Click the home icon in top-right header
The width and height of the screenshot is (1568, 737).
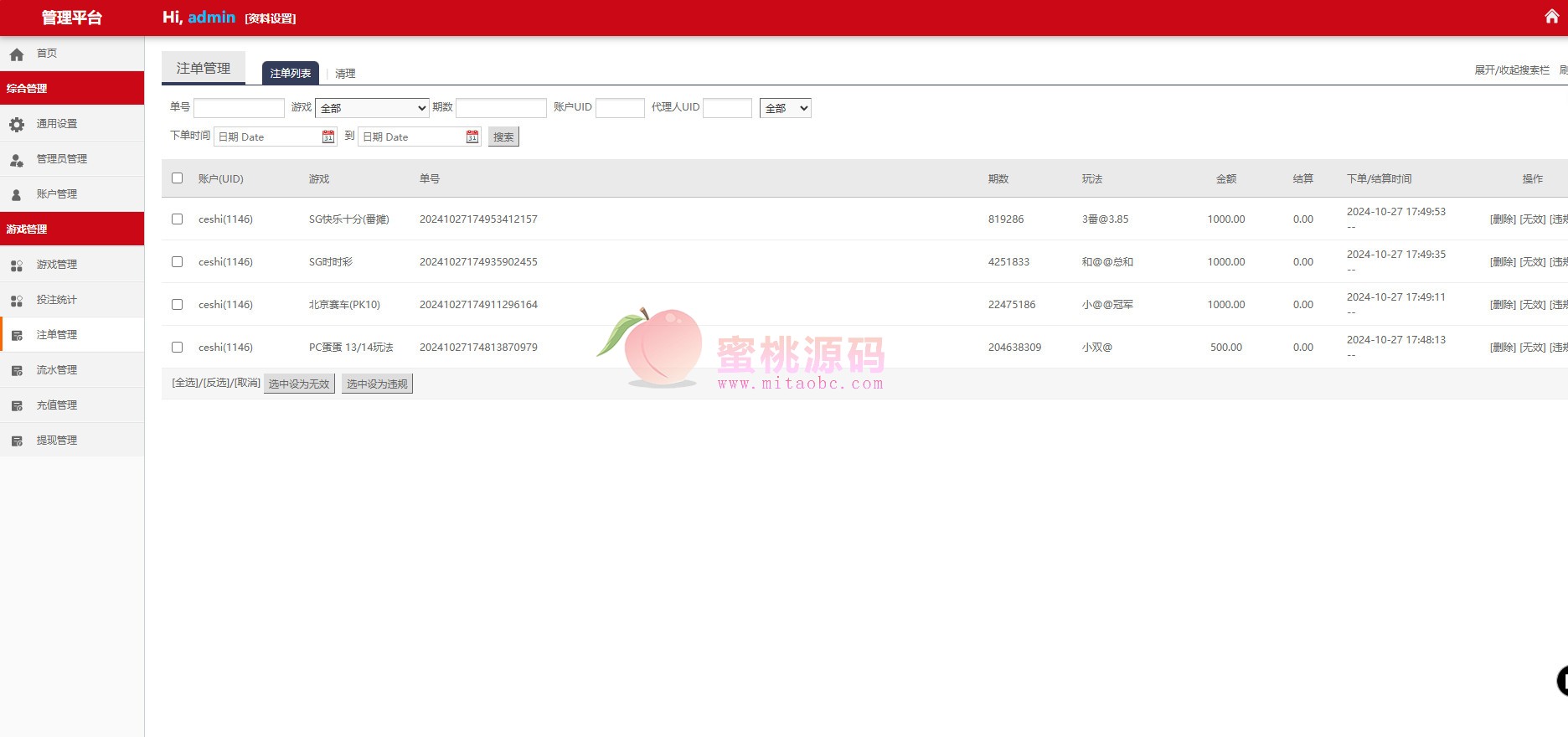point(1551,17)
